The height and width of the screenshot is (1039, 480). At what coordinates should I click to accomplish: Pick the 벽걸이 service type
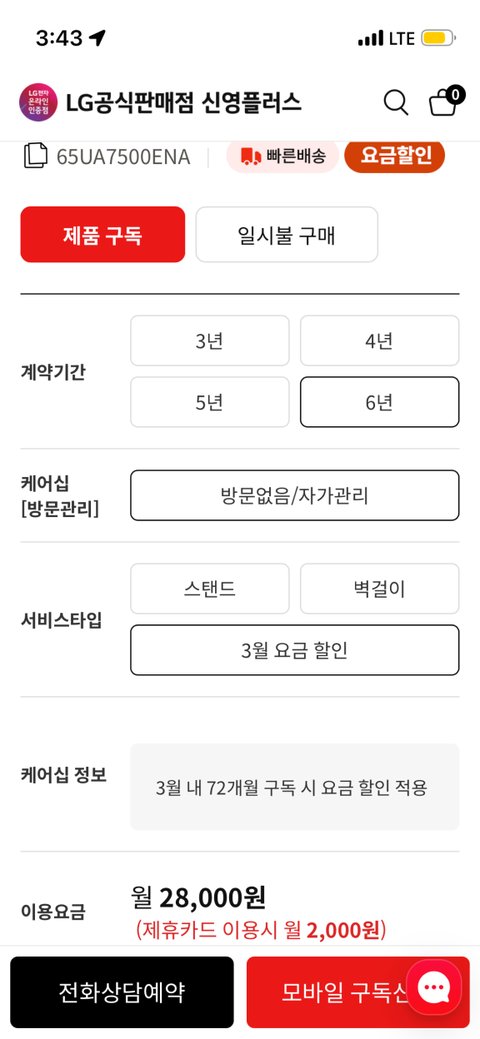[x=379, y=588]
